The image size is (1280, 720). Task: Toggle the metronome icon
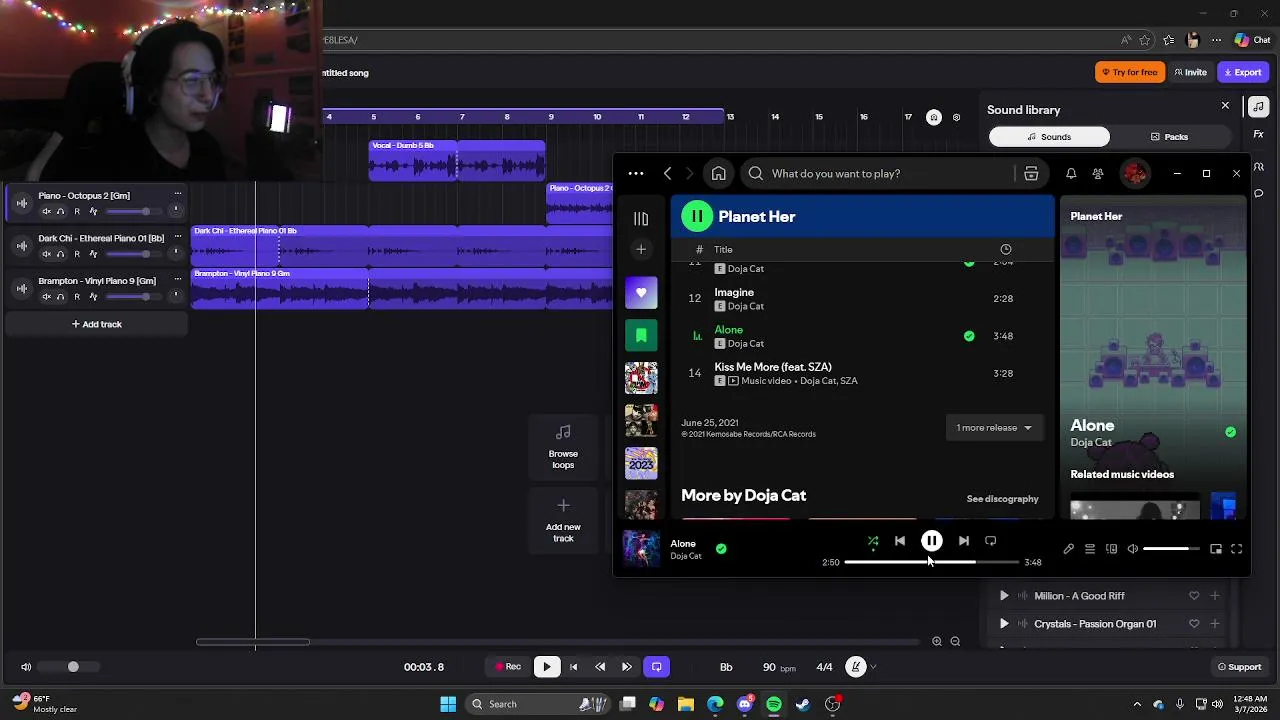[856, 667]
